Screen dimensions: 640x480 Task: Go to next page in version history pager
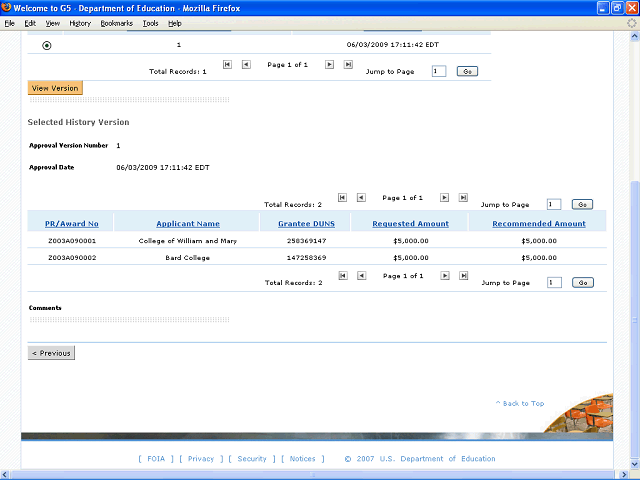tap(329, 64)
